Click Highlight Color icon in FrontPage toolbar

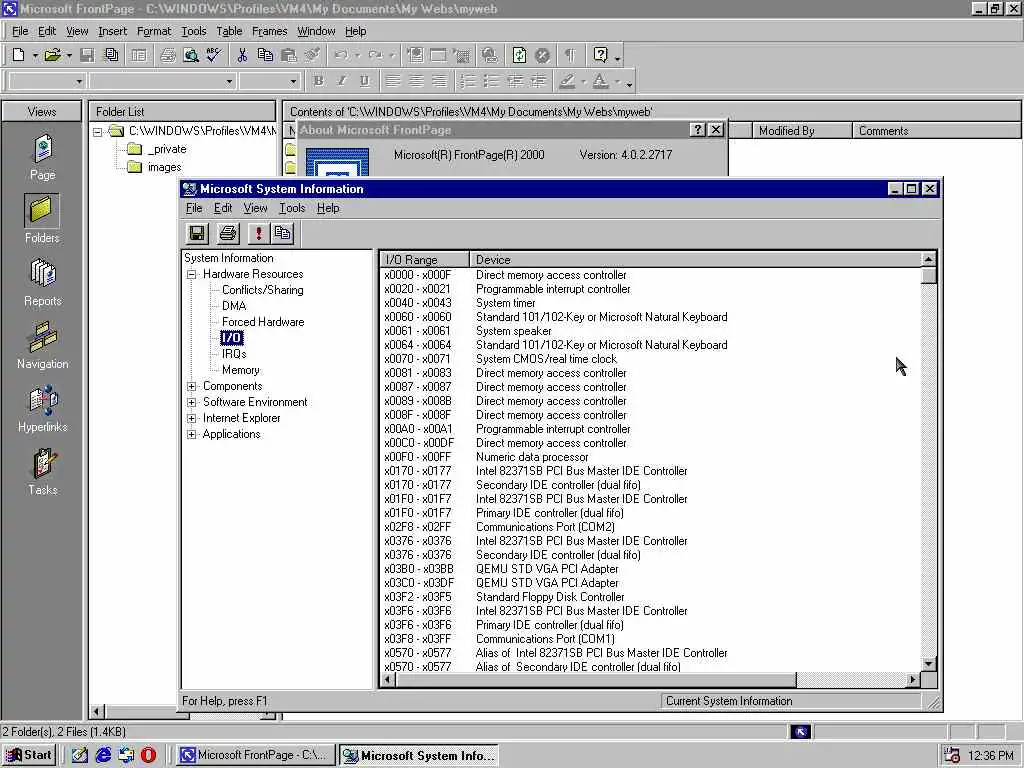tap(567, 81)
